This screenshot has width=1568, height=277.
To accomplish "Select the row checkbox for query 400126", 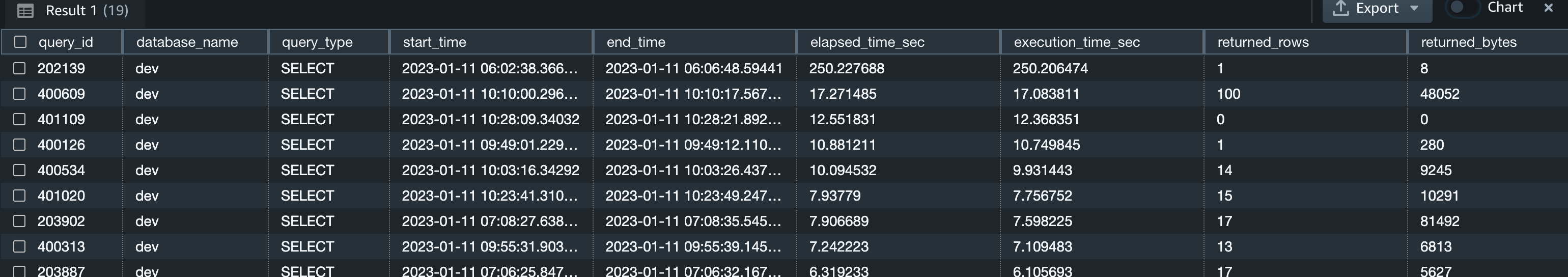I will pos(19,145).
